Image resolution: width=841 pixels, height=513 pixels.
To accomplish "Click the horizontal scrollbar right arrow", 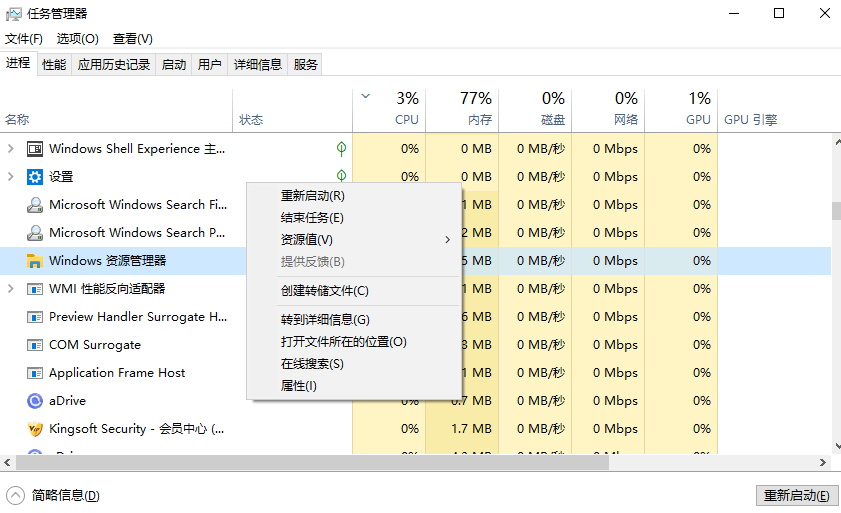I will pos(823,463).
